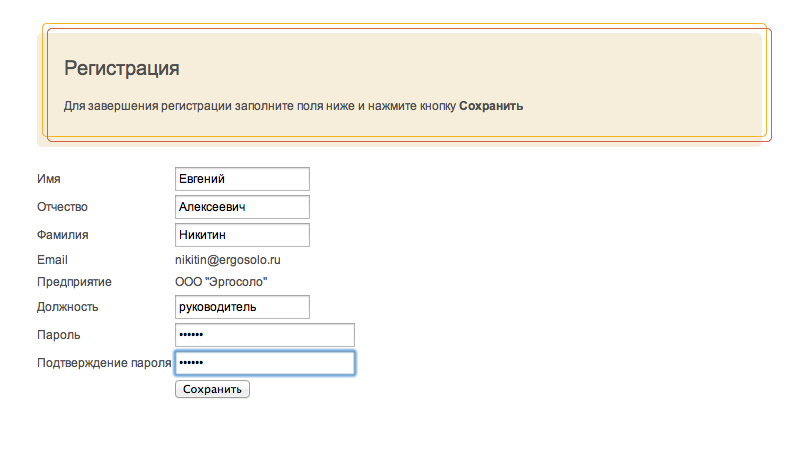Click the Имя label
Screen dimensions: 786x466
tap(49, 179)
